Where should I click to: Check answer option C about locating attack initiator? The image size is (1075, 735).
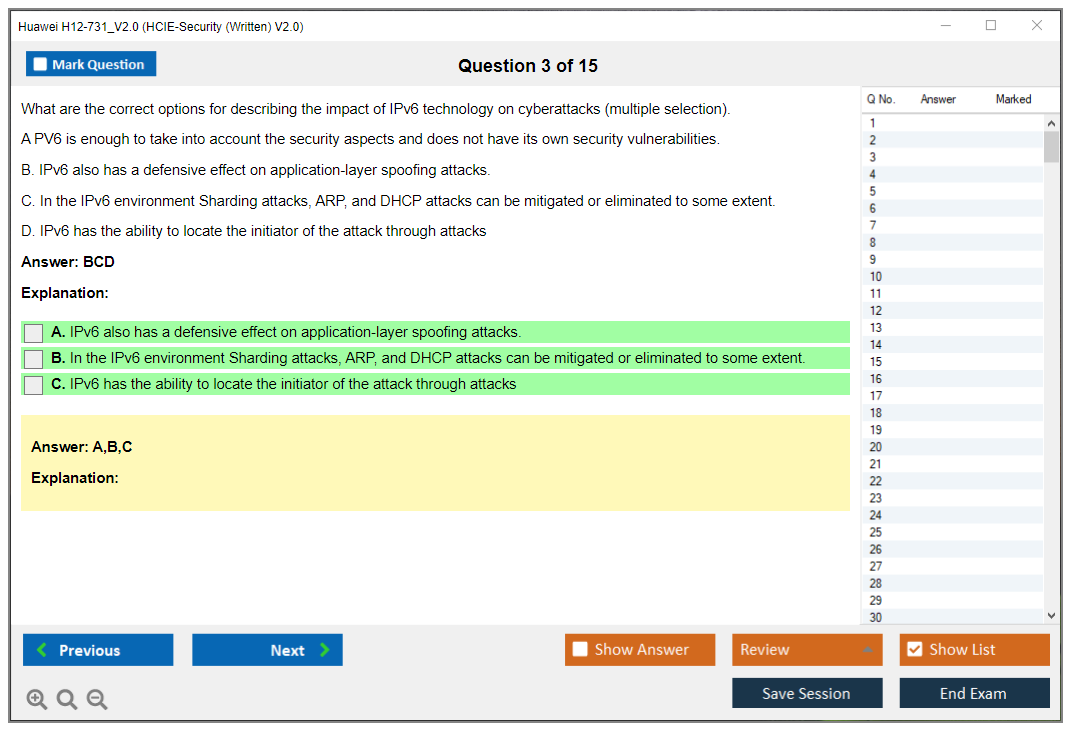(34, 385)
